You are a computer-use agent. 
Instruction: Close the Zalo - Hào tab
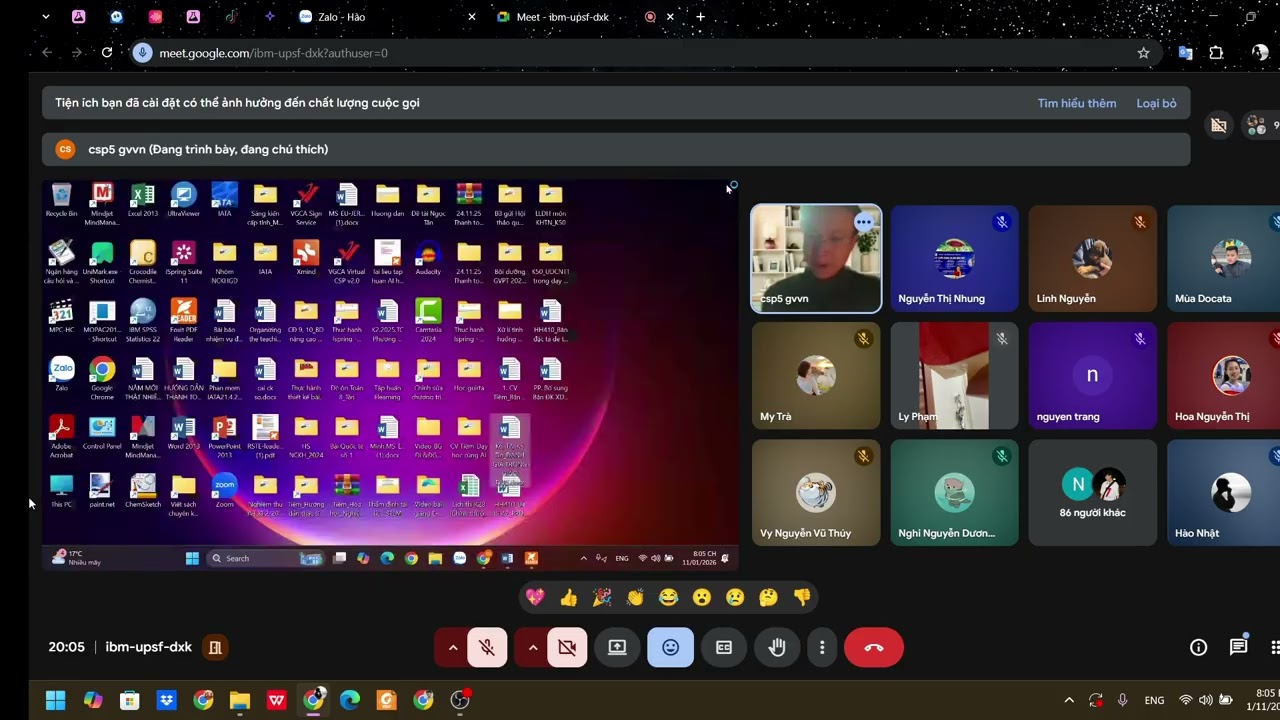pos(472,17)
